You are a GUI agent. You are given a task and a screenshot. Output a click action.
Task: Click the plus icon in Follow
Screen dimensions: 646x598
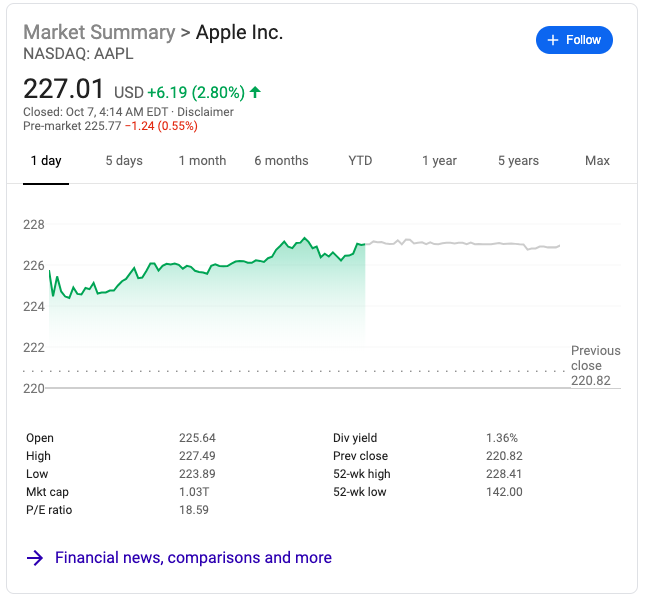click(x=553, y=40)
